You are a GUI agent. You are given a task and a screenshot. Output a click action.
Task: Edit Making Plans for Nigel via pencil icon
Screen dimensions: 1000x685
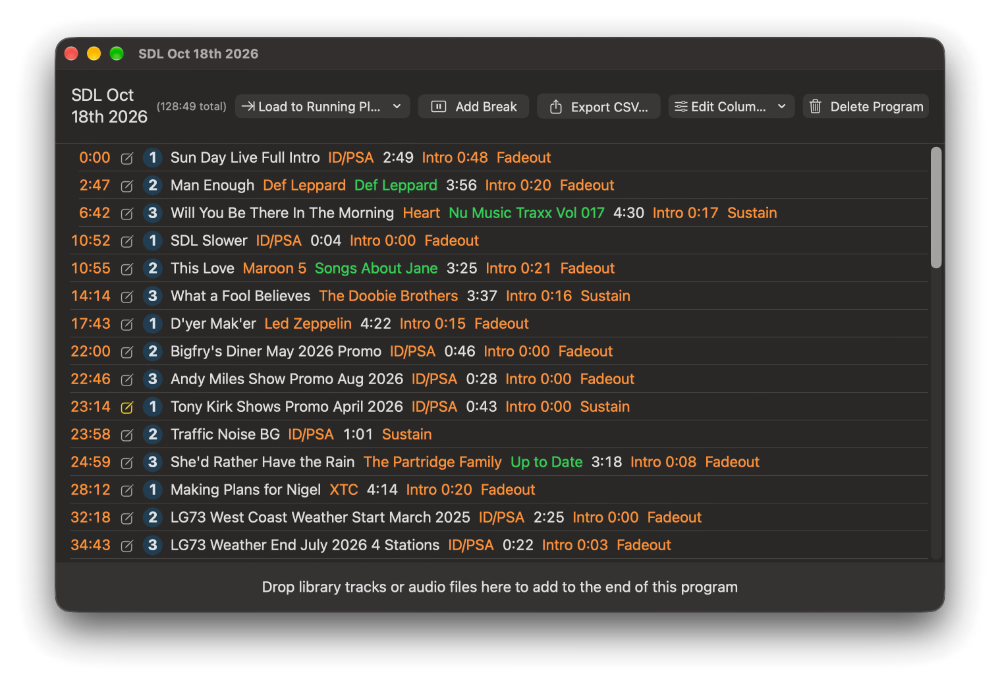point(127,490)
